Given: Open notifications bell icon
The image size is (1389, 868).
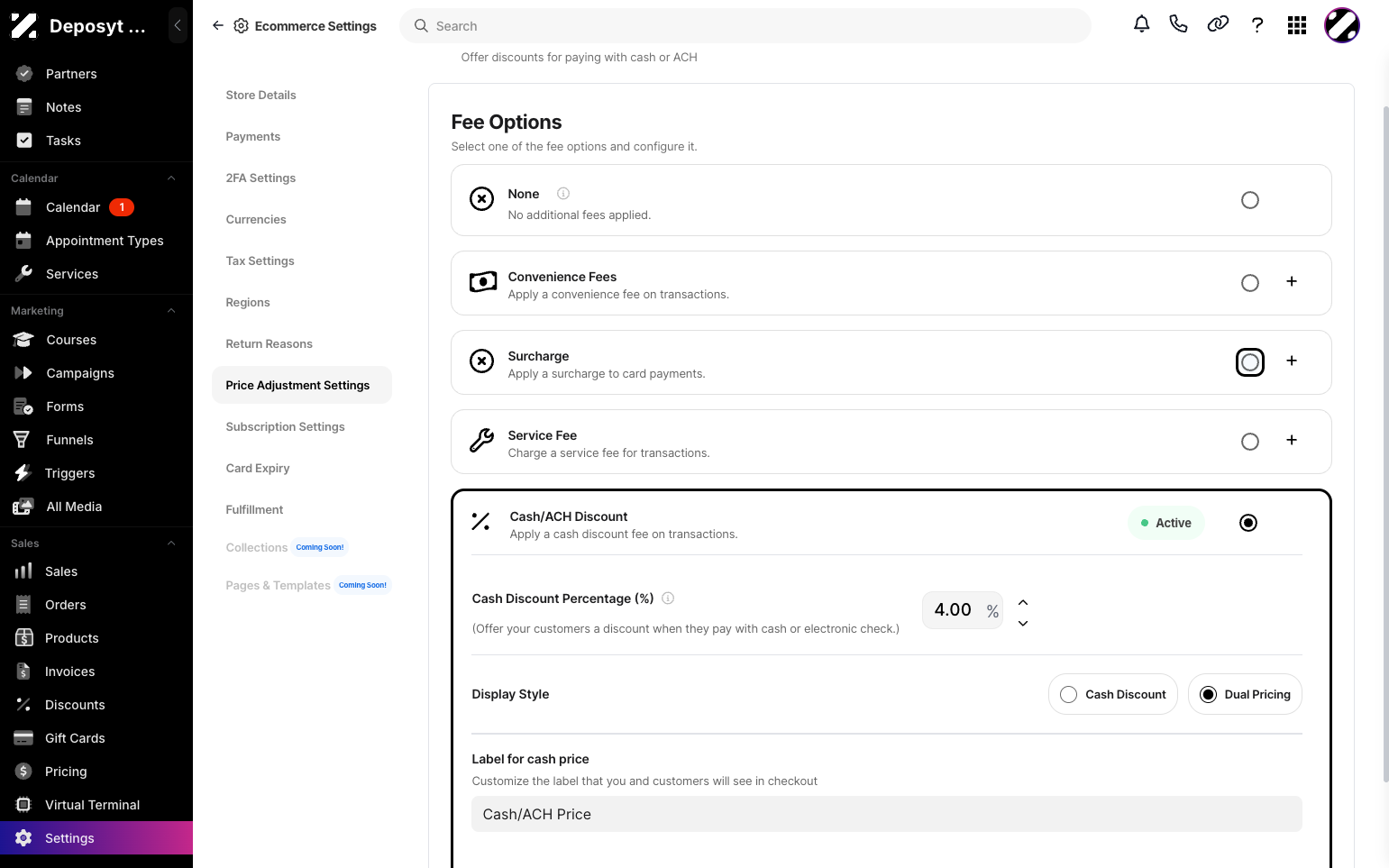Looking at the screenshot, I should point(1141,24).
